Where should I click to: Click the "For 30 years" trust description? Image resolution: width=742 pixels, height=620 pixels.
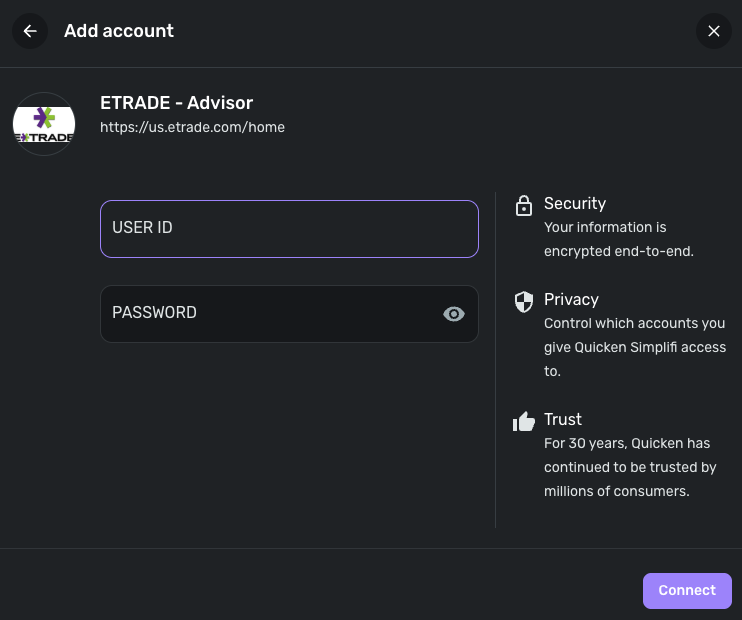point(630,467)
